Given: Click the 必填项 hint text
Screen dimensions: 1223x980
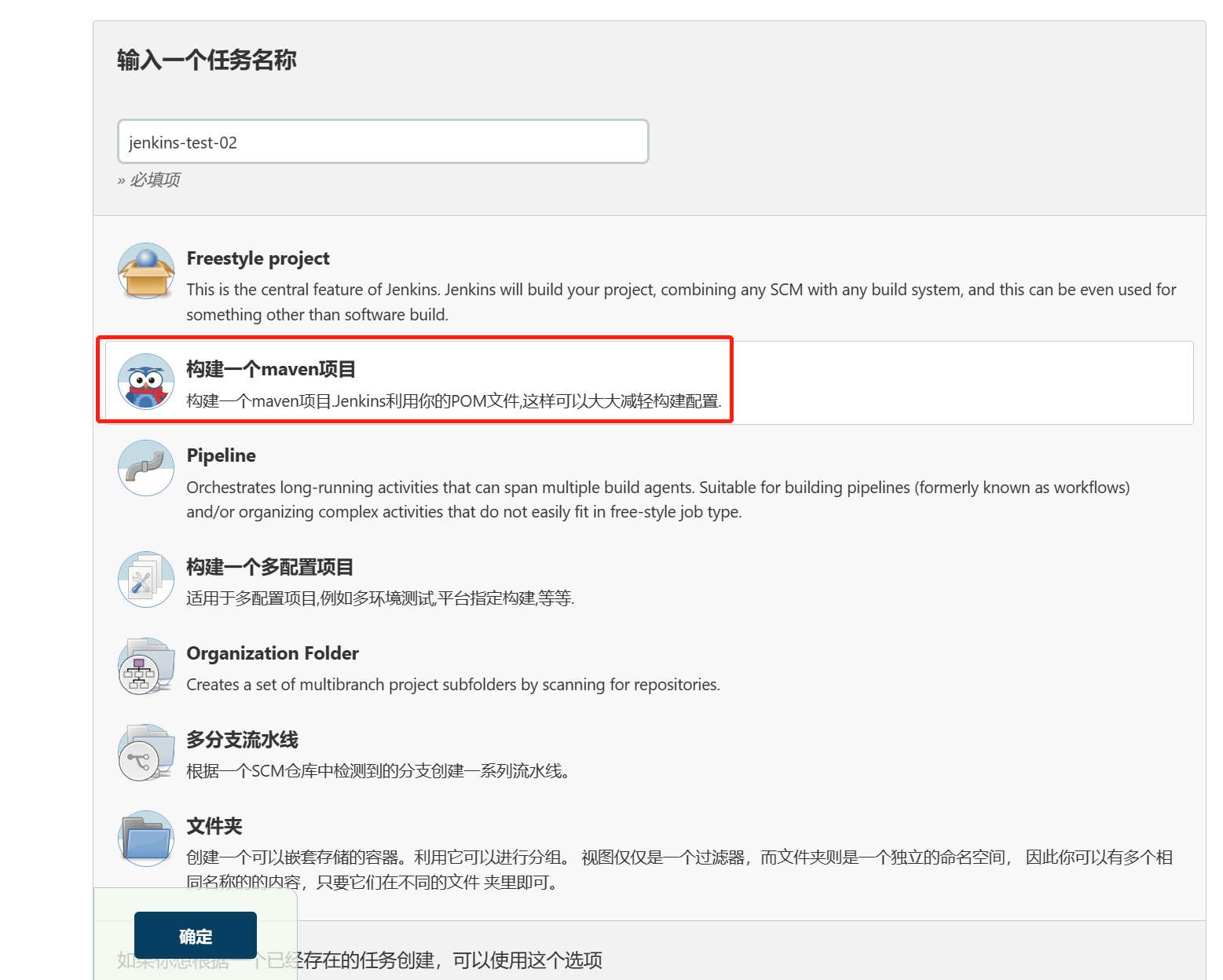Looking at the screenshot, I should point(148,180).
